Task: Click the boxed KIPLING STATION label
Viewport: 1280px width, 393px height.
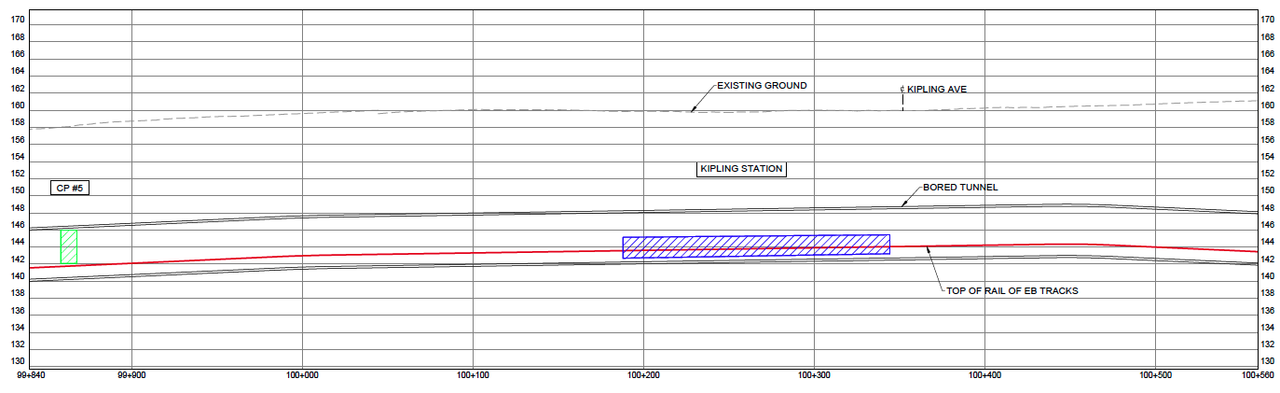Action: [740, 169]
